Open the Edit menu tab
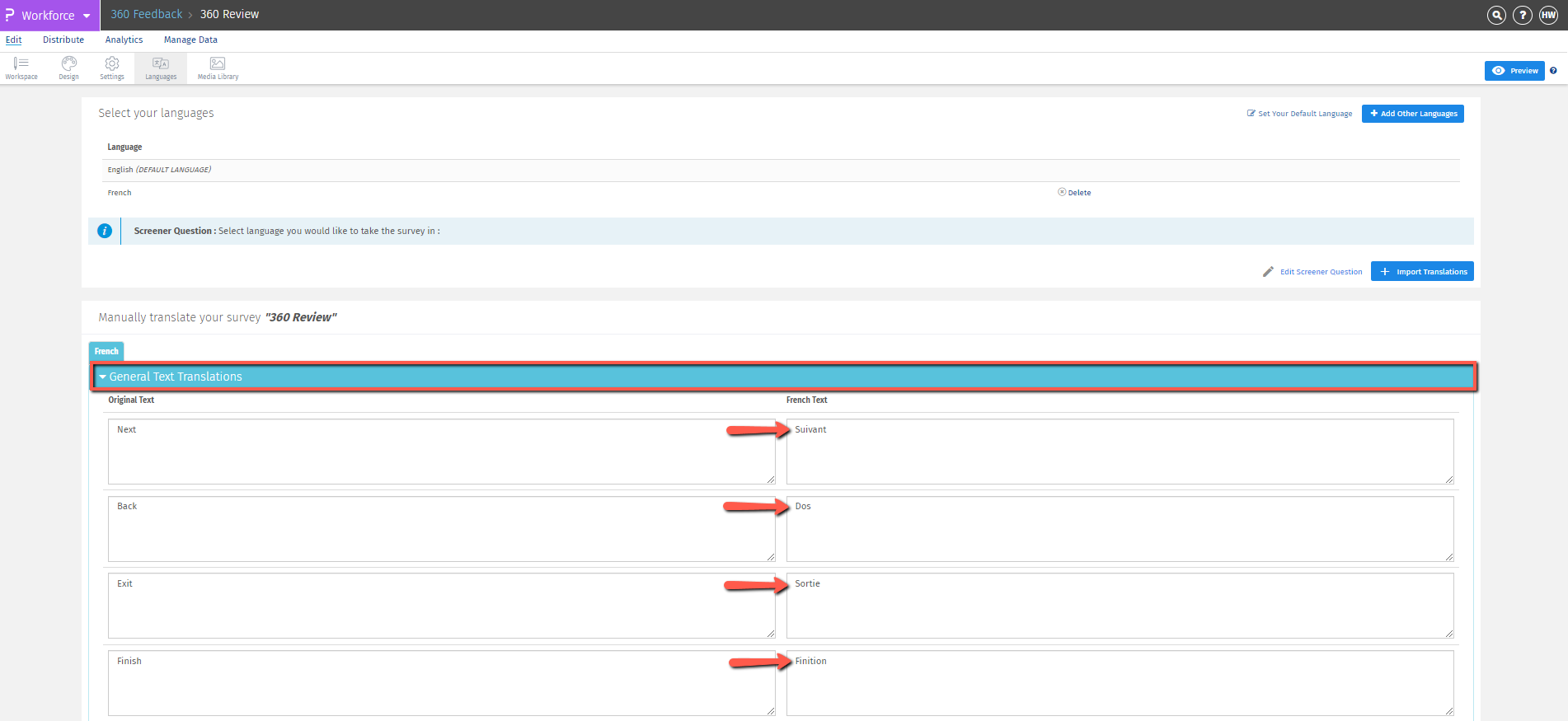1568x721 pixels. 14,40
